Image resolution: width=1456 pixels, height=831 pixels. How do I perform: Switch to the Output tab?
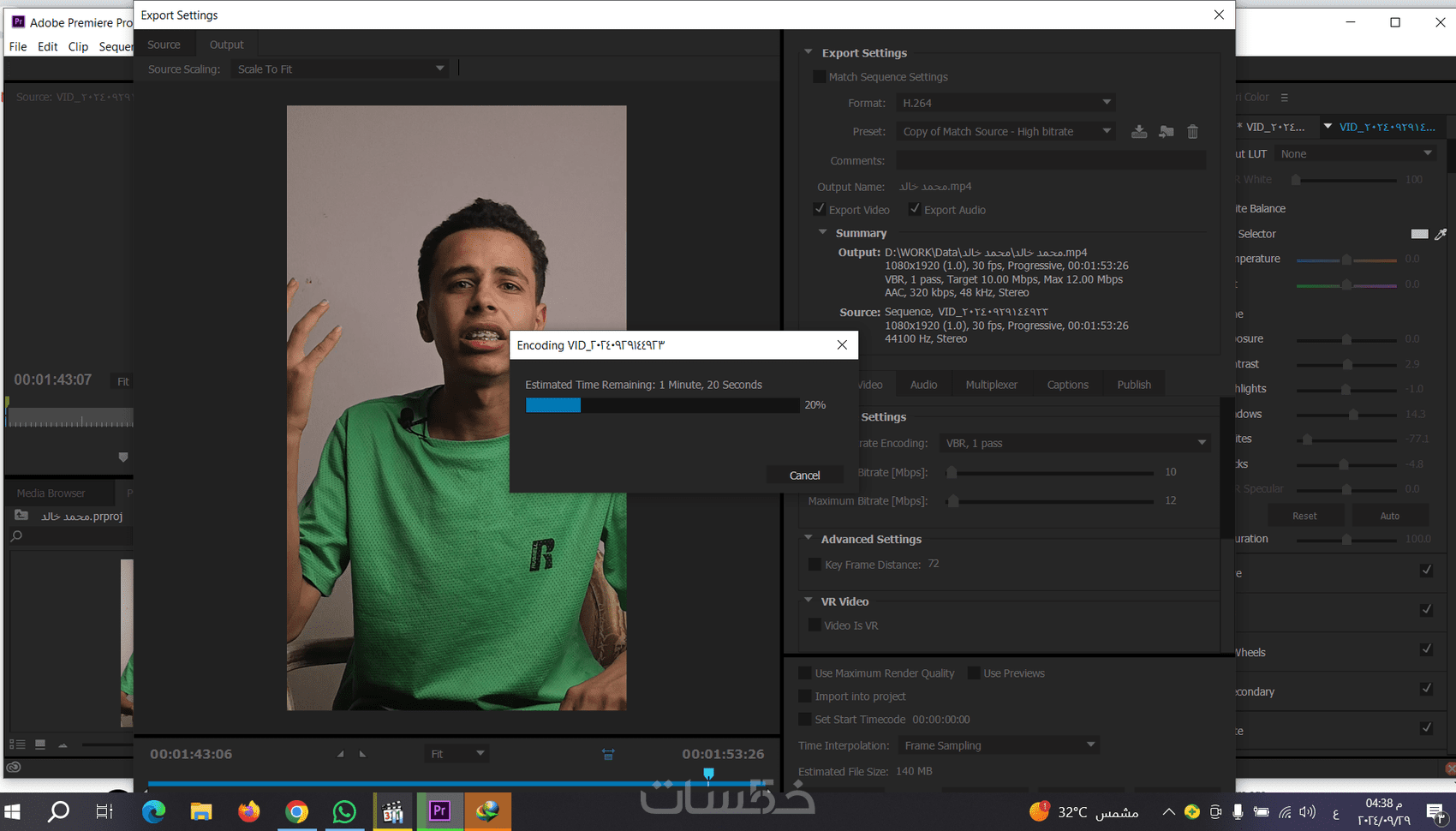click(226, 45)
